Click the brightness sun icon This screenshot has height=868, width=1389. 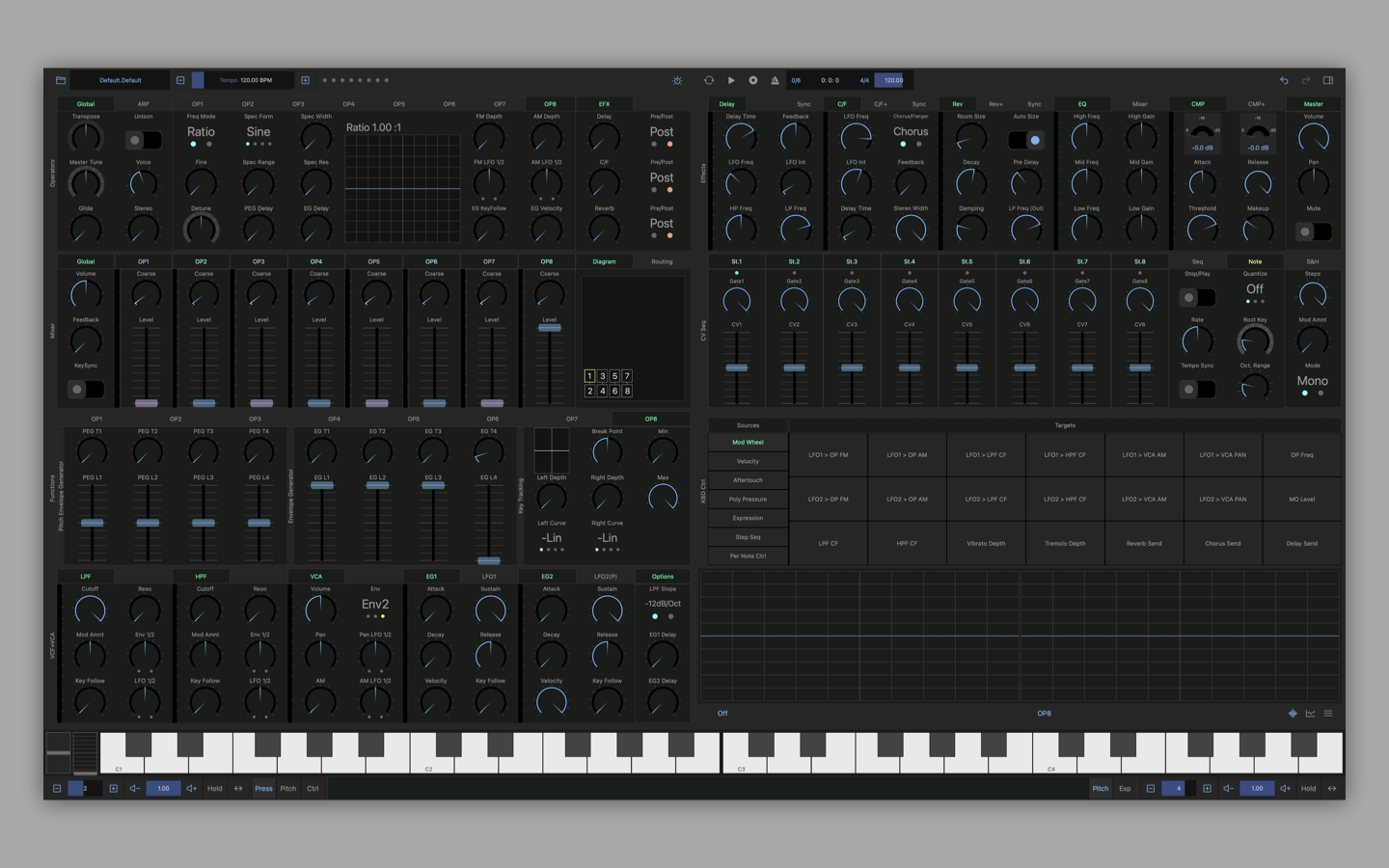(677, 80)
